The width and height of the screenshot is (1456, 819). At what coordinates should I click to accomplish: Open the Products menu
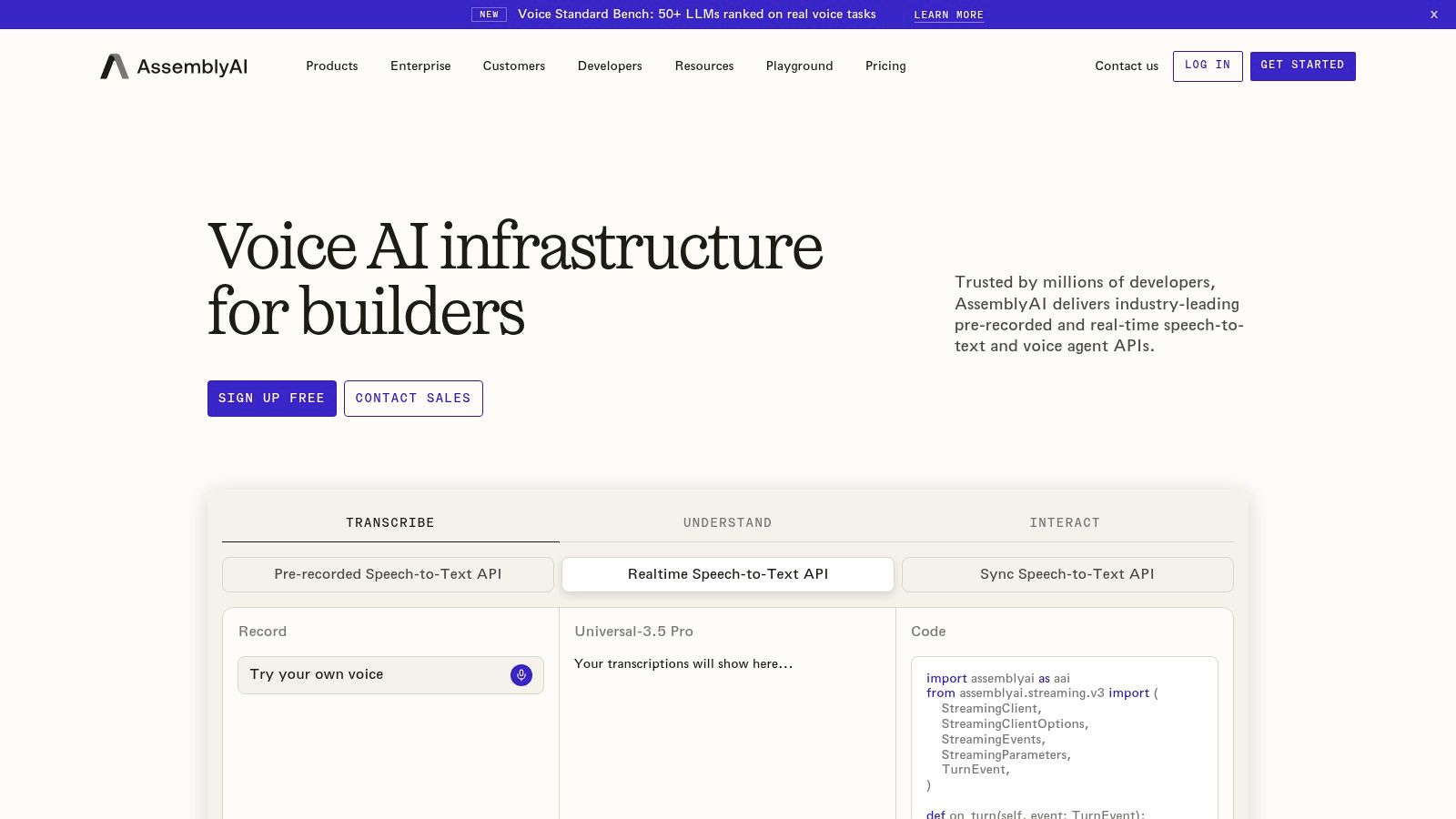(x=332, y=66)
